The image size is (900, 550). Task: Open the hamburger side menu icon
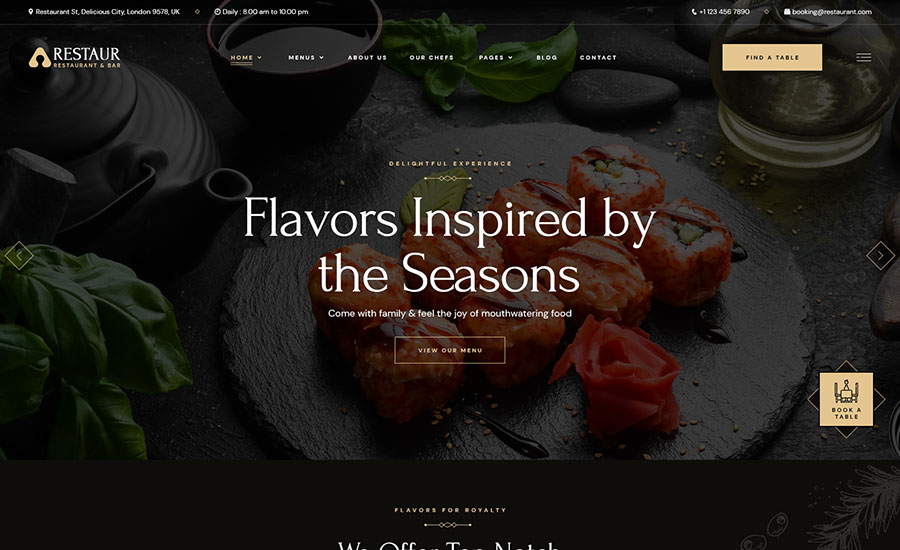coord(863,57)
